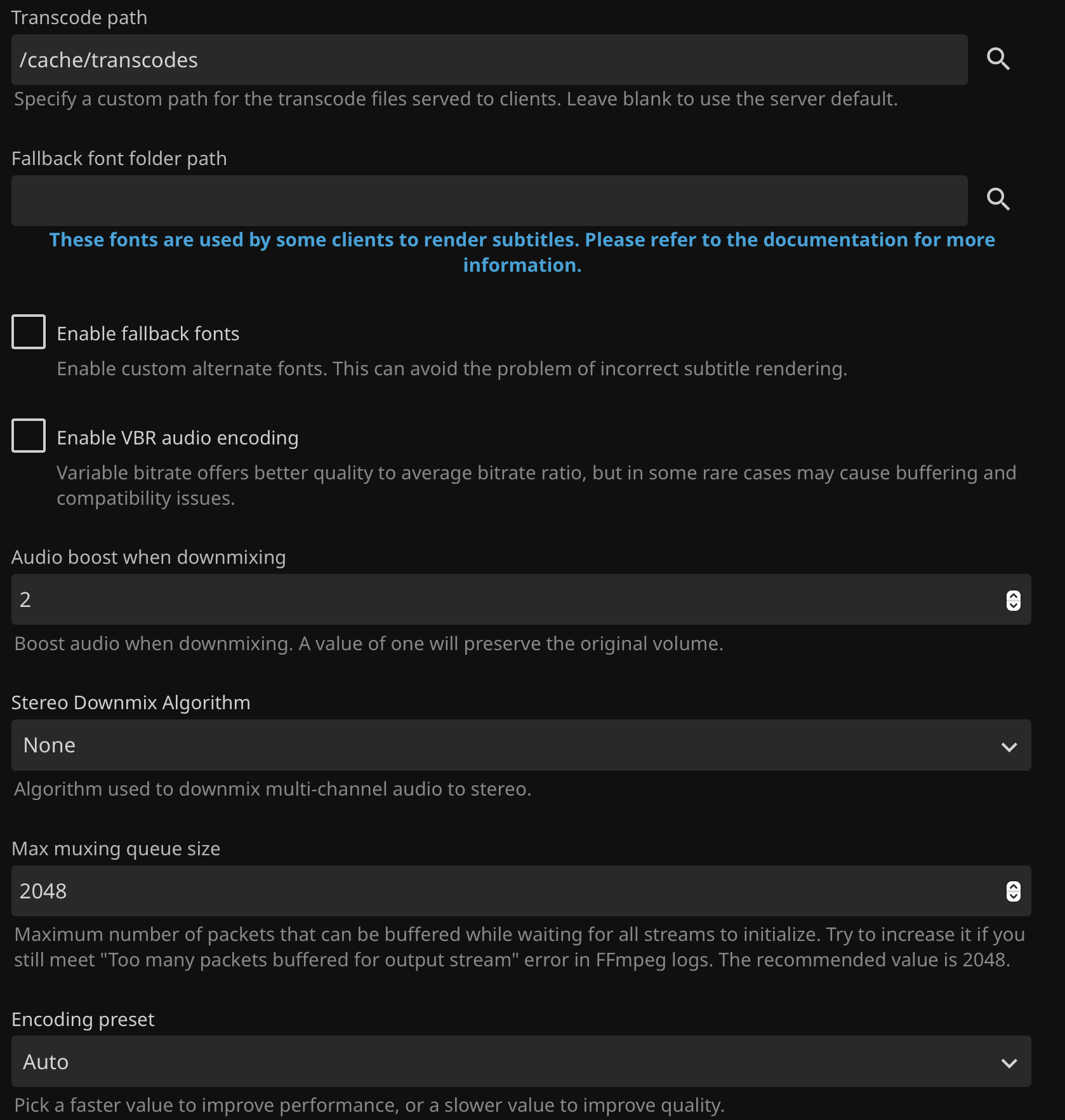
Task: Click the 'Enable VBR audio encoding' label text
Action: coord(177,438)
